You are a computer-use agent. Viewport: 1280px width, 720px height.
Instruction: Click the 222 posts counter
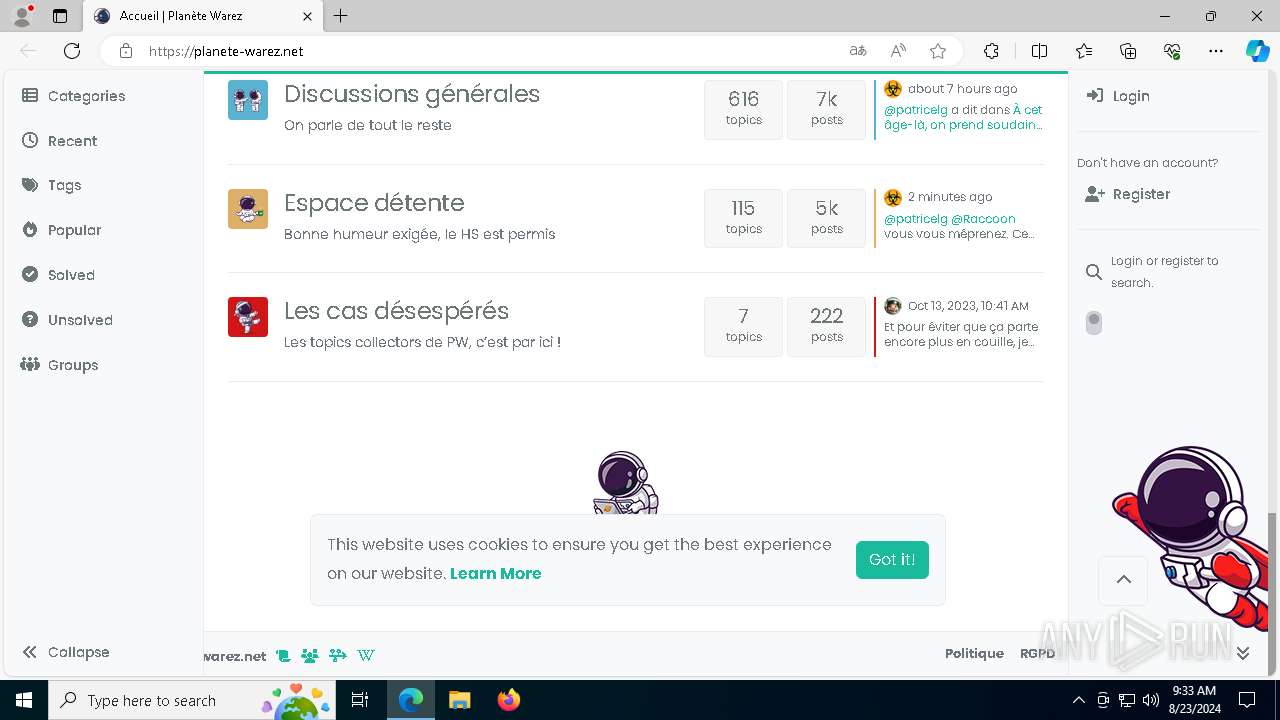[826, 326]
